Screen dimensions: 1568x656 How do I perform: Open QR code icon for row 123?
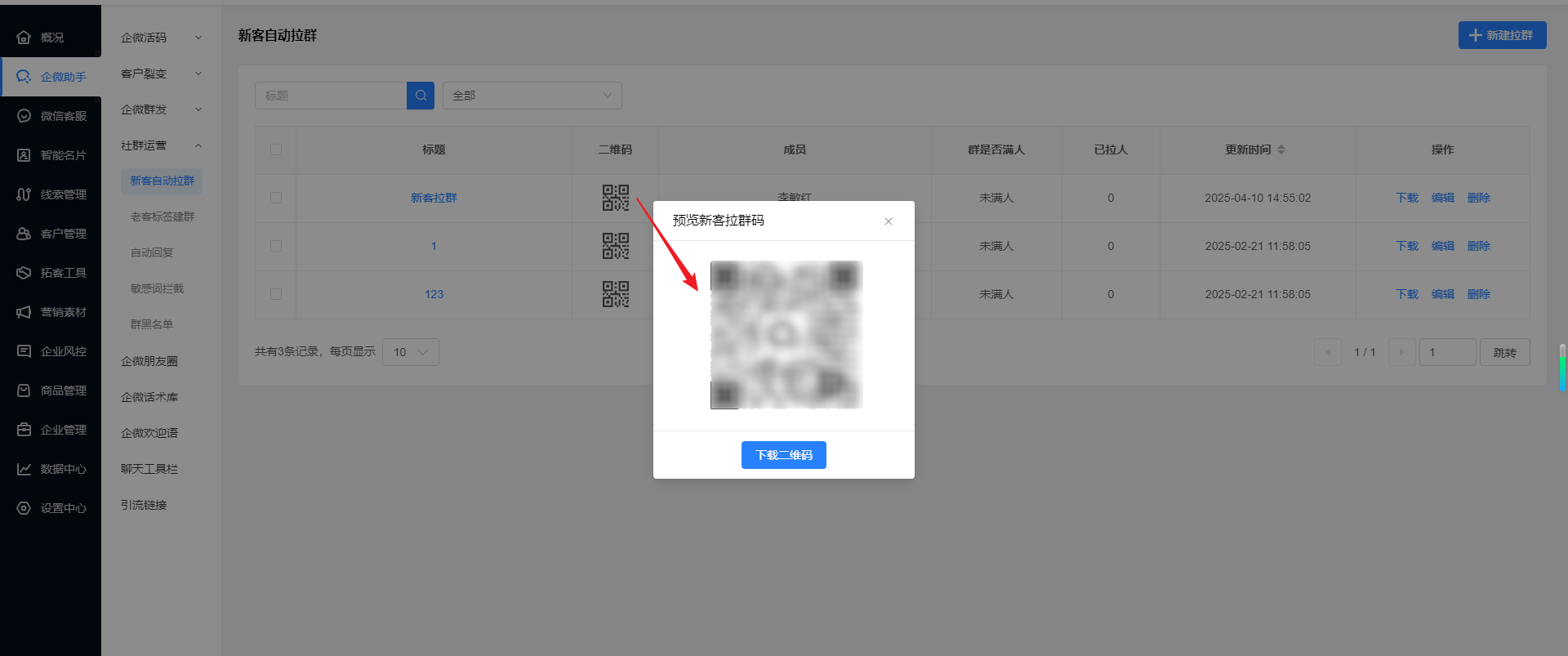[x=616, y=294]
